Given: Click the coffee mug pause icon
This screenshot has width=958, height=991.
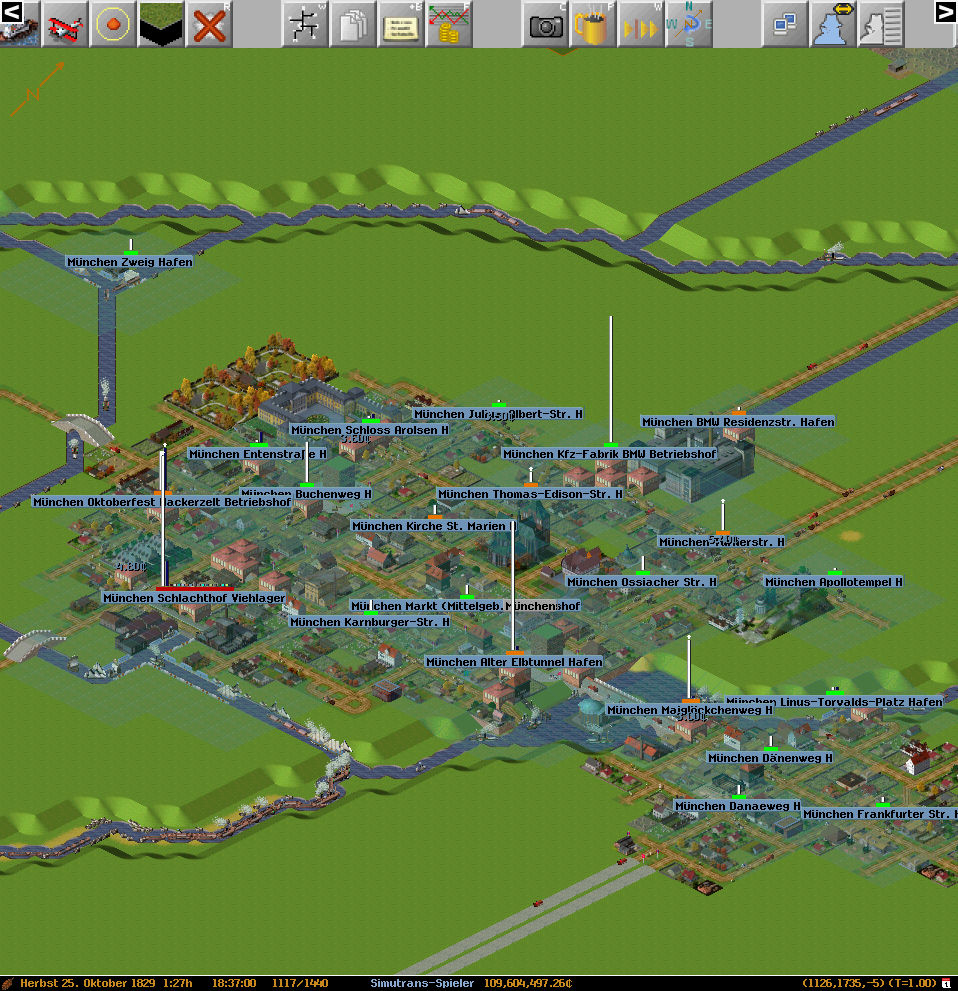Looking at the screenshot, I should (x=593, y=25).
